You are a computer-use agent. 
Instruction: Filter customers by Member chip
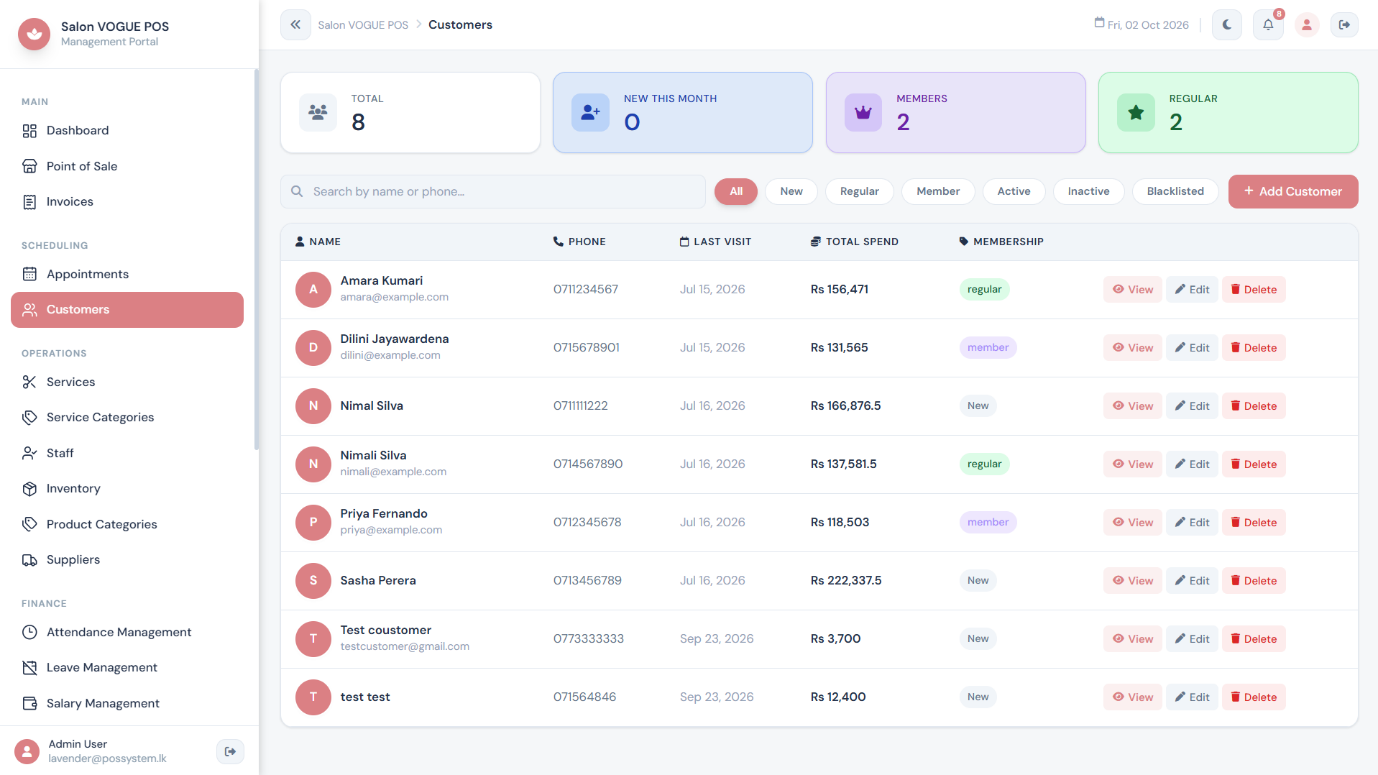click(x=938, y=191)
